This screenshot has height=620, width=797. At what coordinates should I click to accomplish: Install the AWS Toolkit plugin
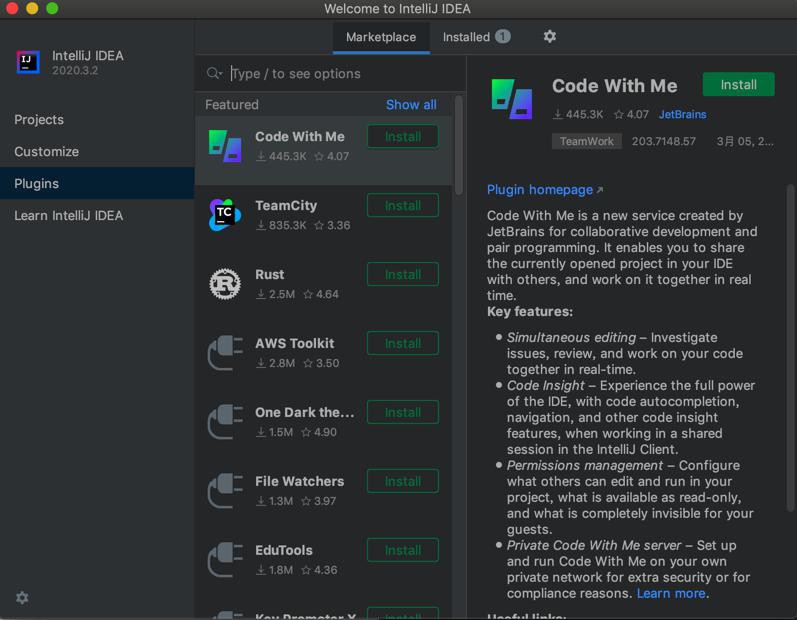[x=403, y=344]
